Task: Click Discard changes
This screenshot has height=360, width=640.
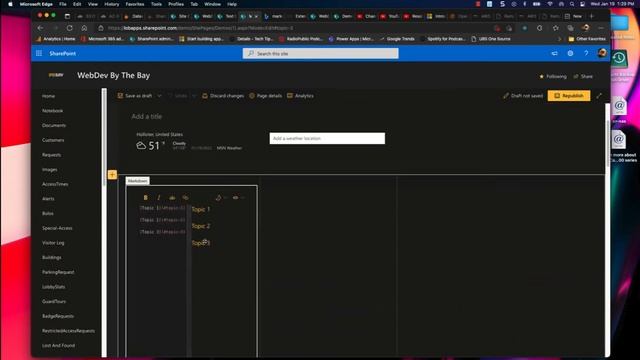Action: click(223, 96)
